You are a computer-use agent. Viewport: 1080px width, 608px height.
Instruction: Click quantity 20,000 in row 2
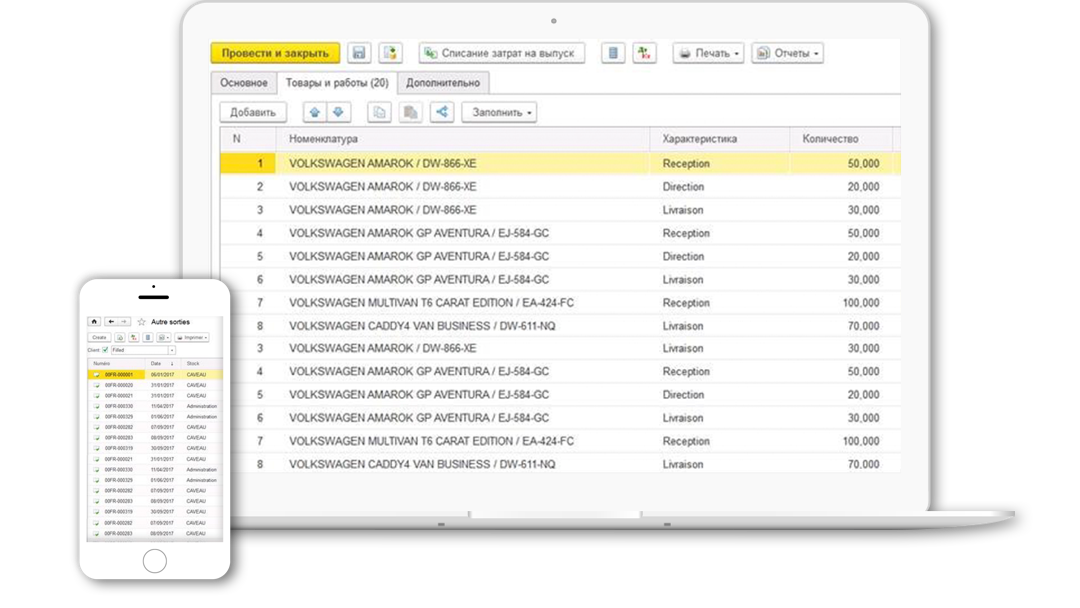click(863, 187)
